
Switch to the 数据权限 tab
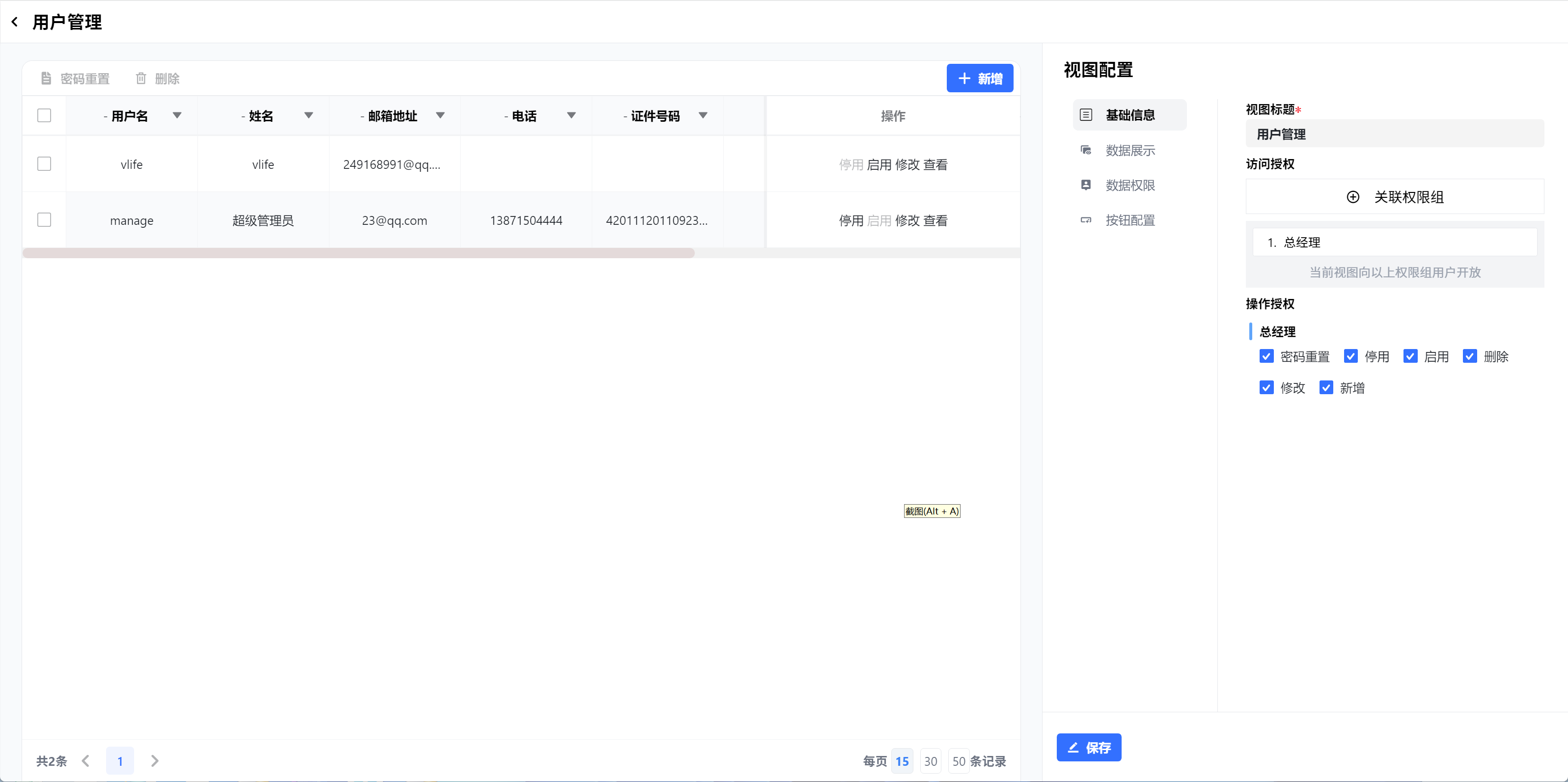point(1130,185)
